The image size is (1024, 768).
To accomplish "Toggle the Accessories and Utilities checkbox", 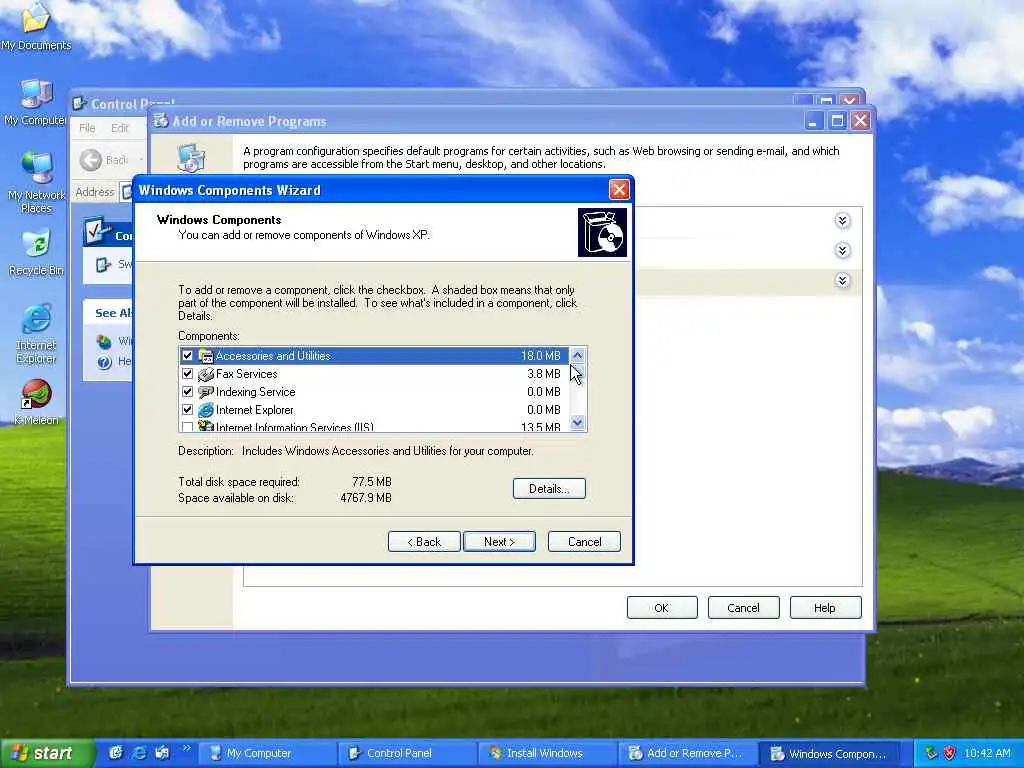I will pyautogui.click(x=187, y=356).
